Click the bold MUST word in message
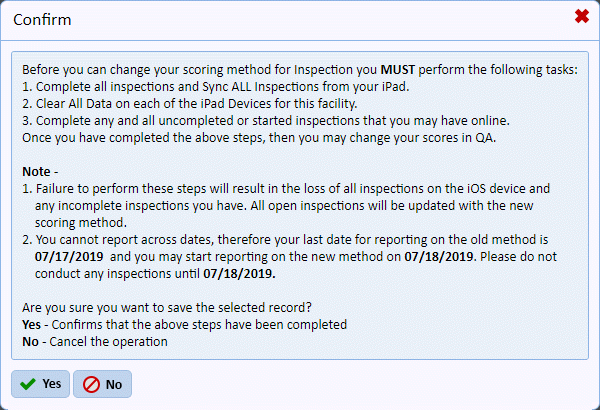This screenshot has height=410, width=600. point(398,70)
